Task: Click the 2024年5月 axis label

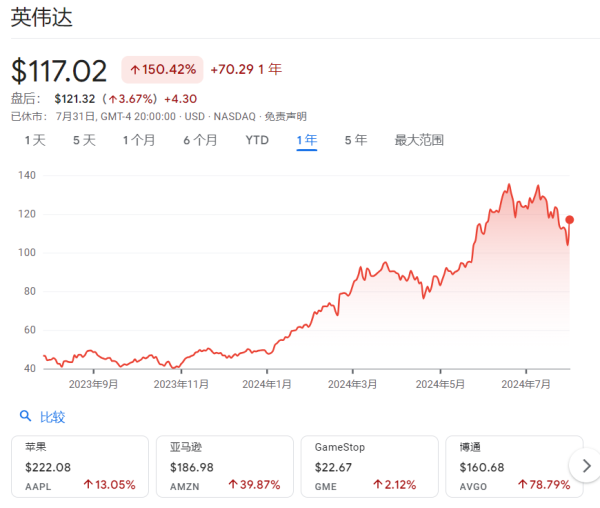Action: (x=440, y=384)
